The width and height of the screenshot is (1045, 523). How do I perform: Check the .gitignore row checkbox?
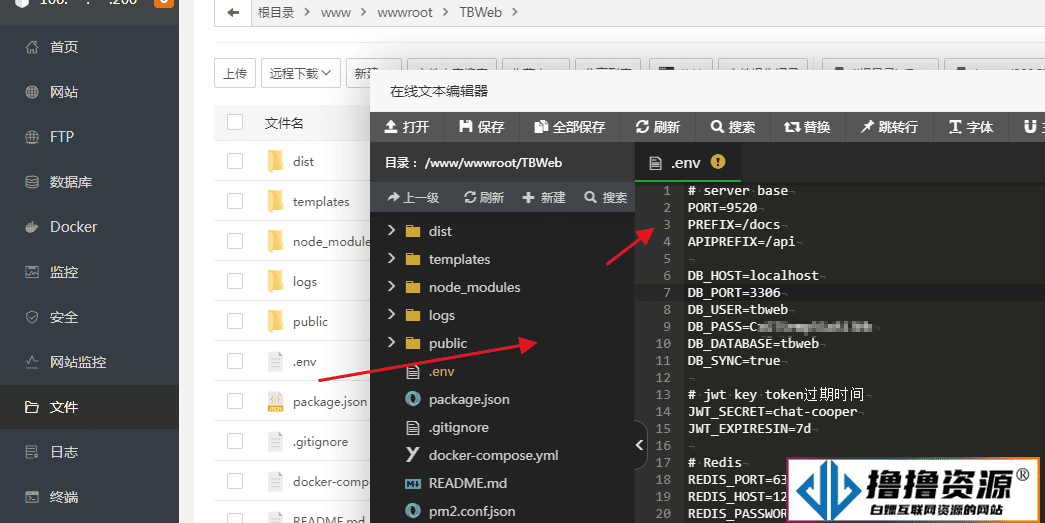point(235,441)
